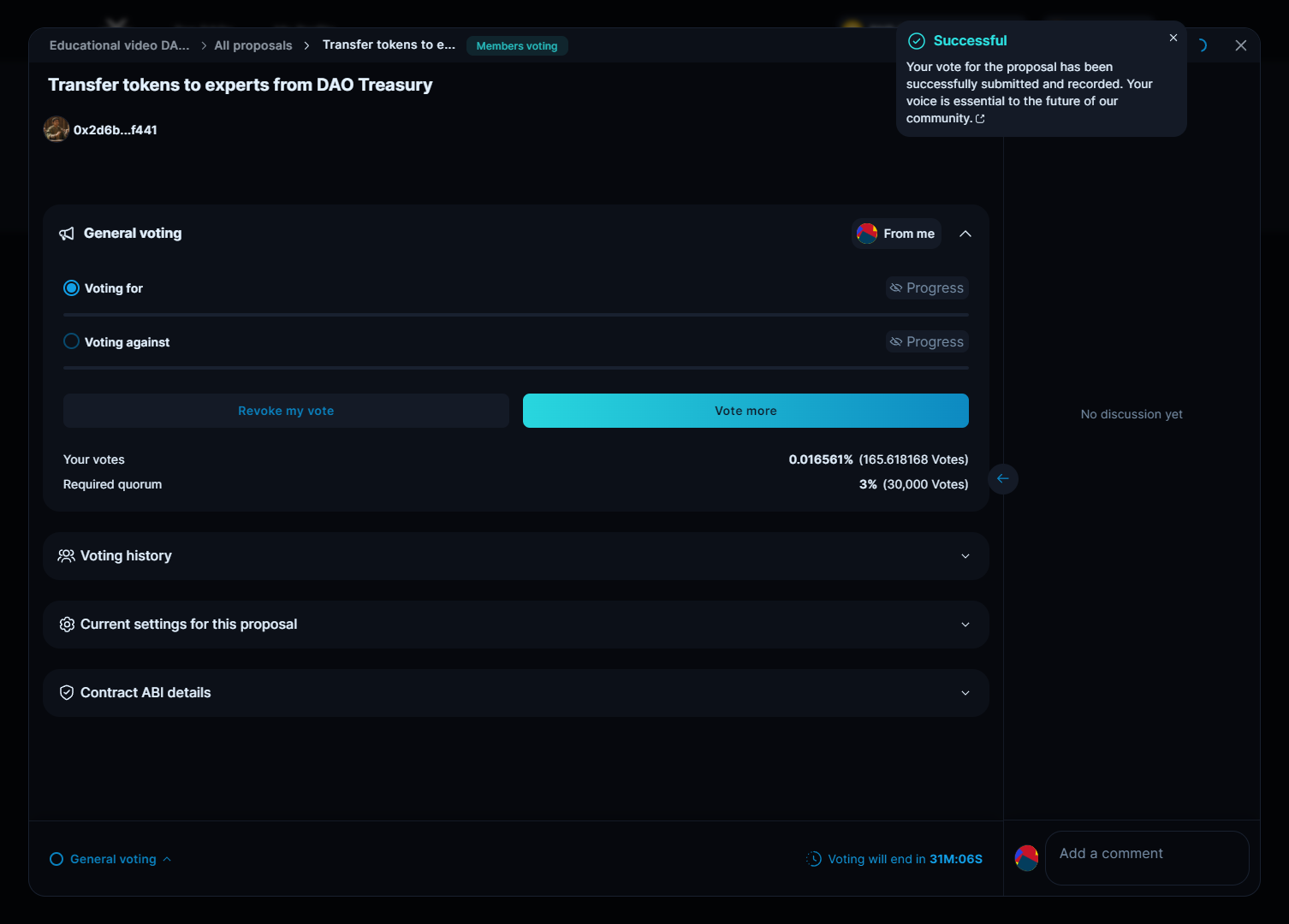
Task: Click into the Add a comment field
Action: (x=1146, y=857)
